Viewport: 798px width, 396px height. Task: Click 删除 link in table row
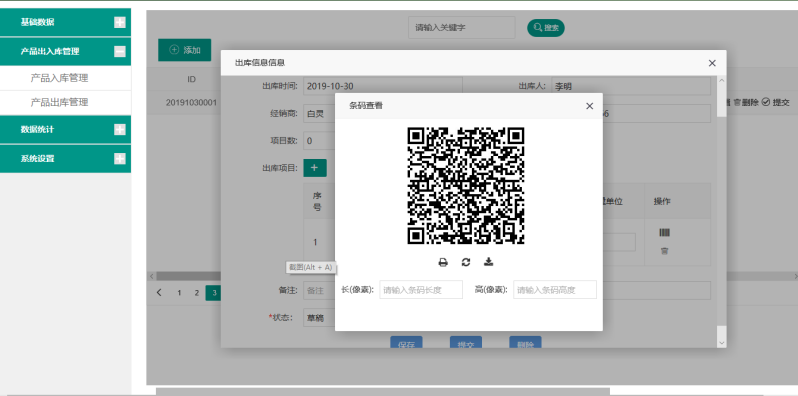(x=746, y=102)
